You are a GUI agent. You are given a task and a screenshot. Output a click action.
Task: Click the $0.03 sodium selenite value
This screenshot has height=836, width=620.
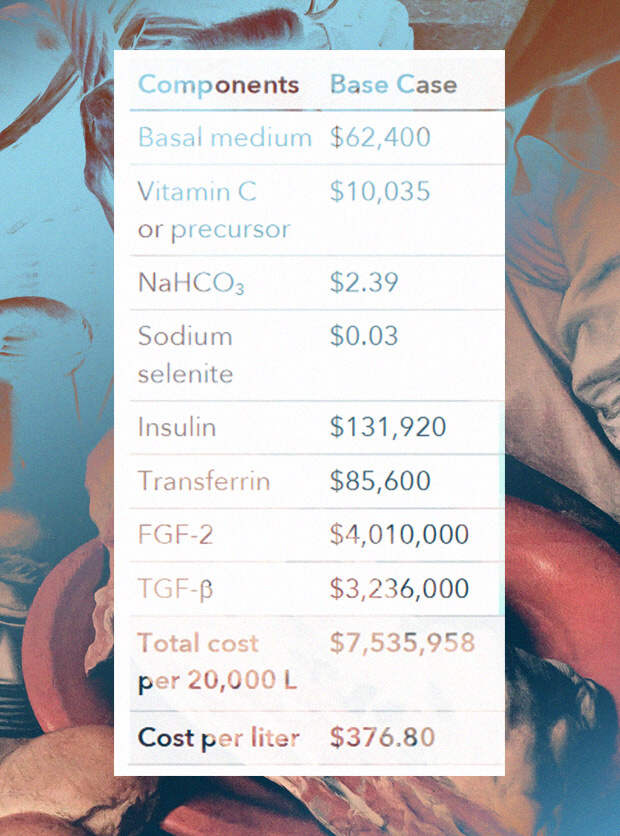tap(364, 336)
